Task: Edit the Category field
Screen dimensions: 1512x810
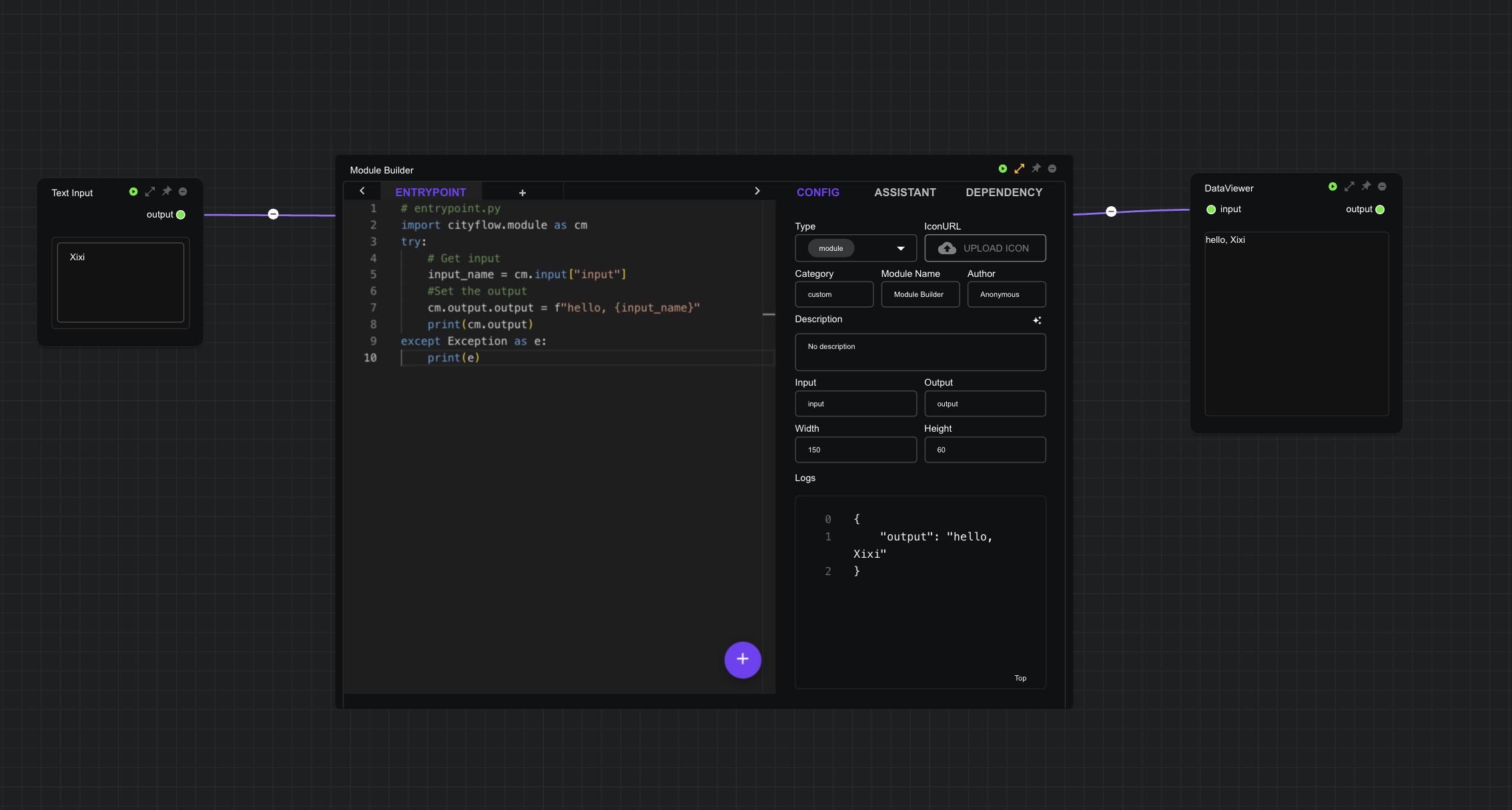Action: [834, 294]
